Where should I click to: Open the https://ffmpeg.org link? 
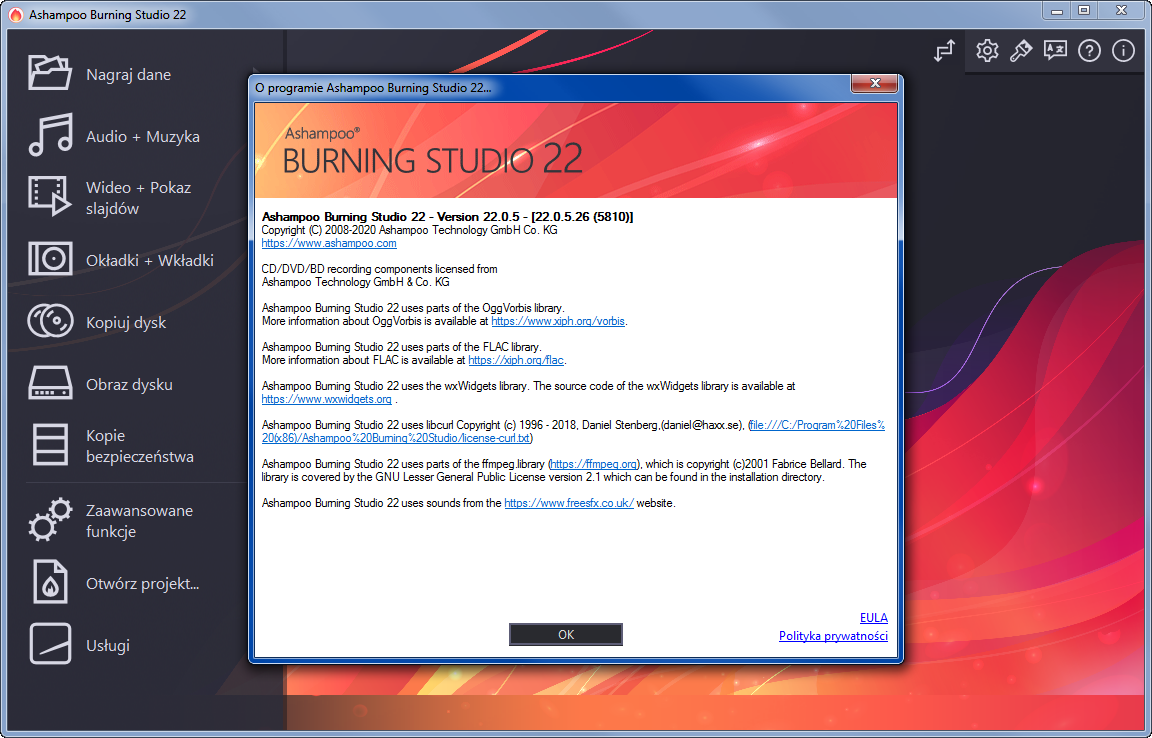tap(594, 464)
